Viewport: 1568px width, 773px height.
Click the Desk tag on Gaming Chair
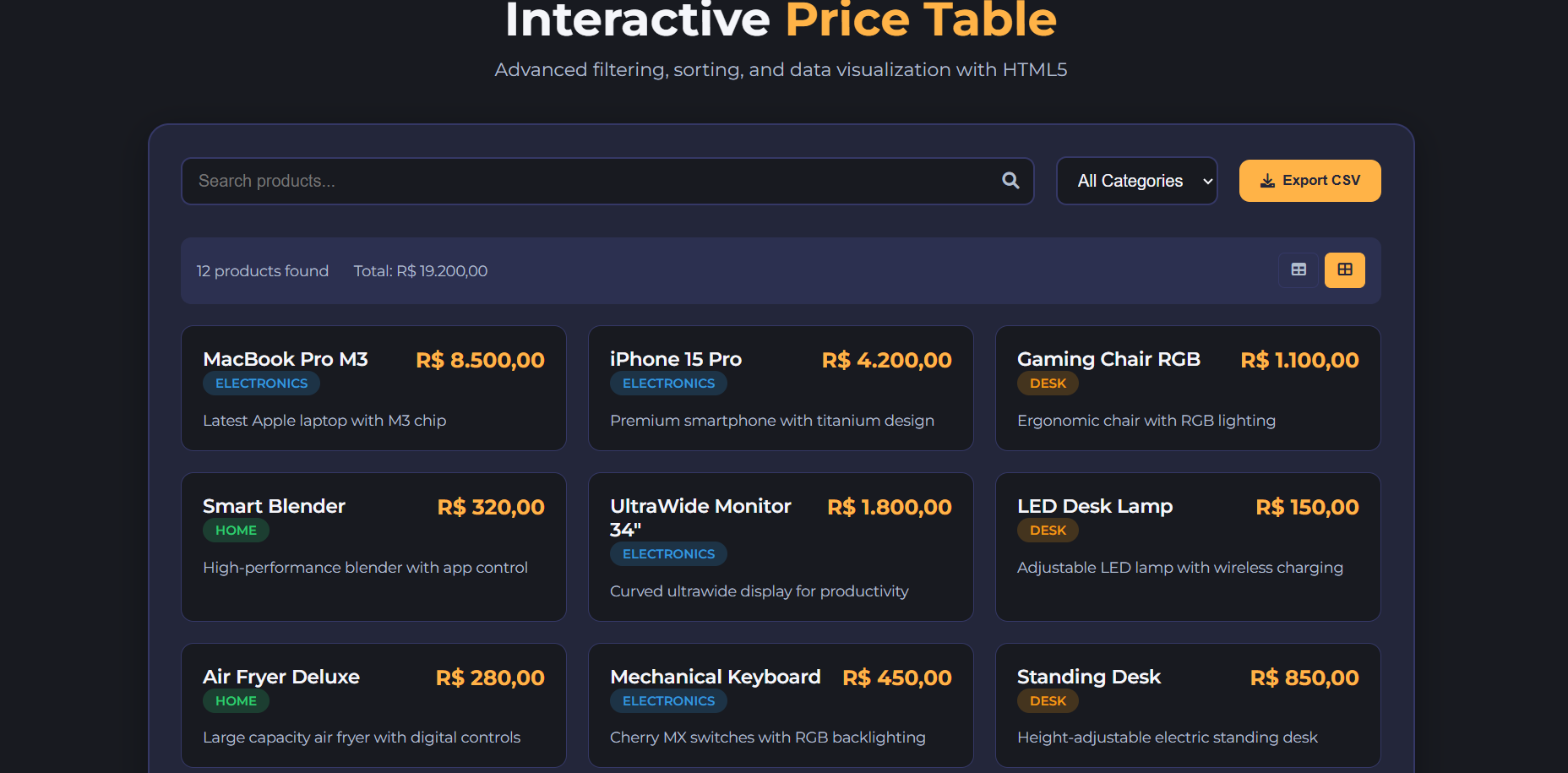coord(1048,384)
